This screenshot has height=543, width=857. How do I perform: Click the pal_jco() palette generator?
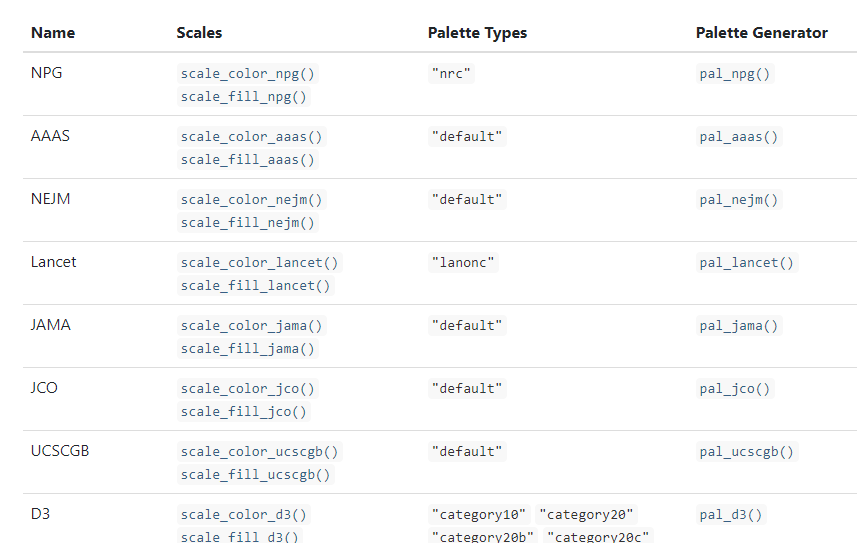pos(735,389)
